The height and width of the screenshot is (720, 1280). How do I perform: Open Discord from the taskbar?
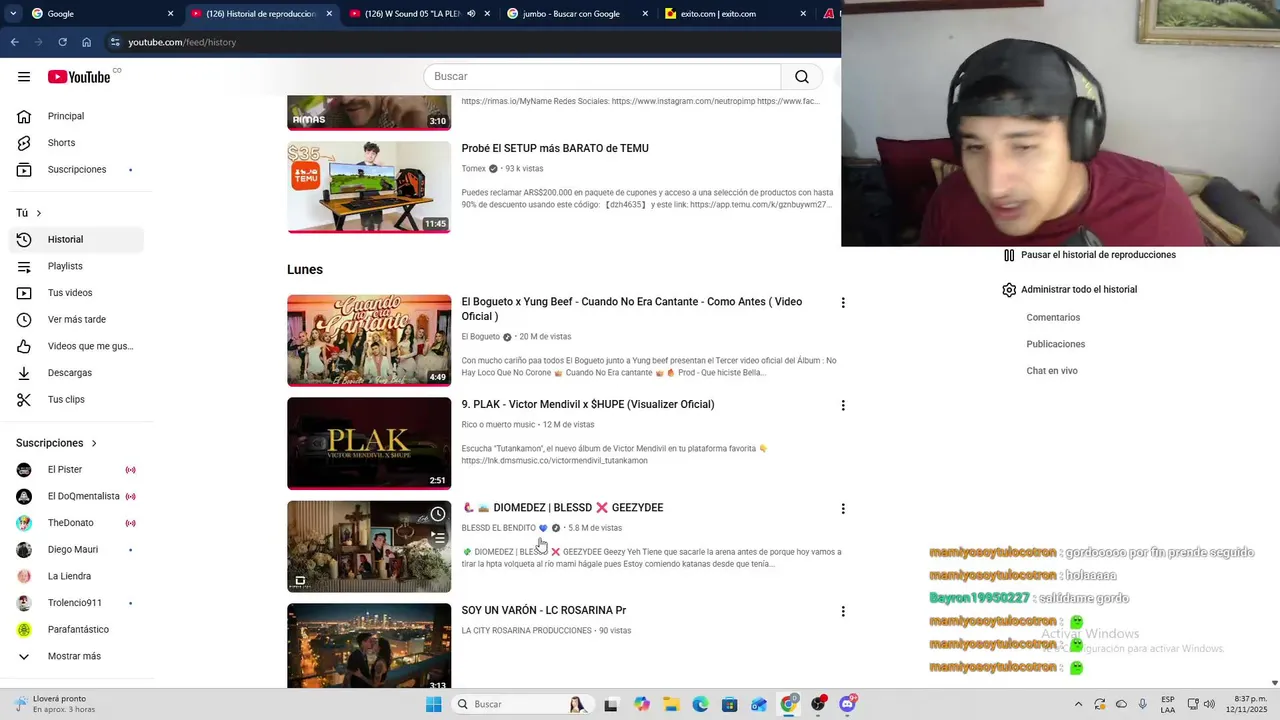coord(848,704)
